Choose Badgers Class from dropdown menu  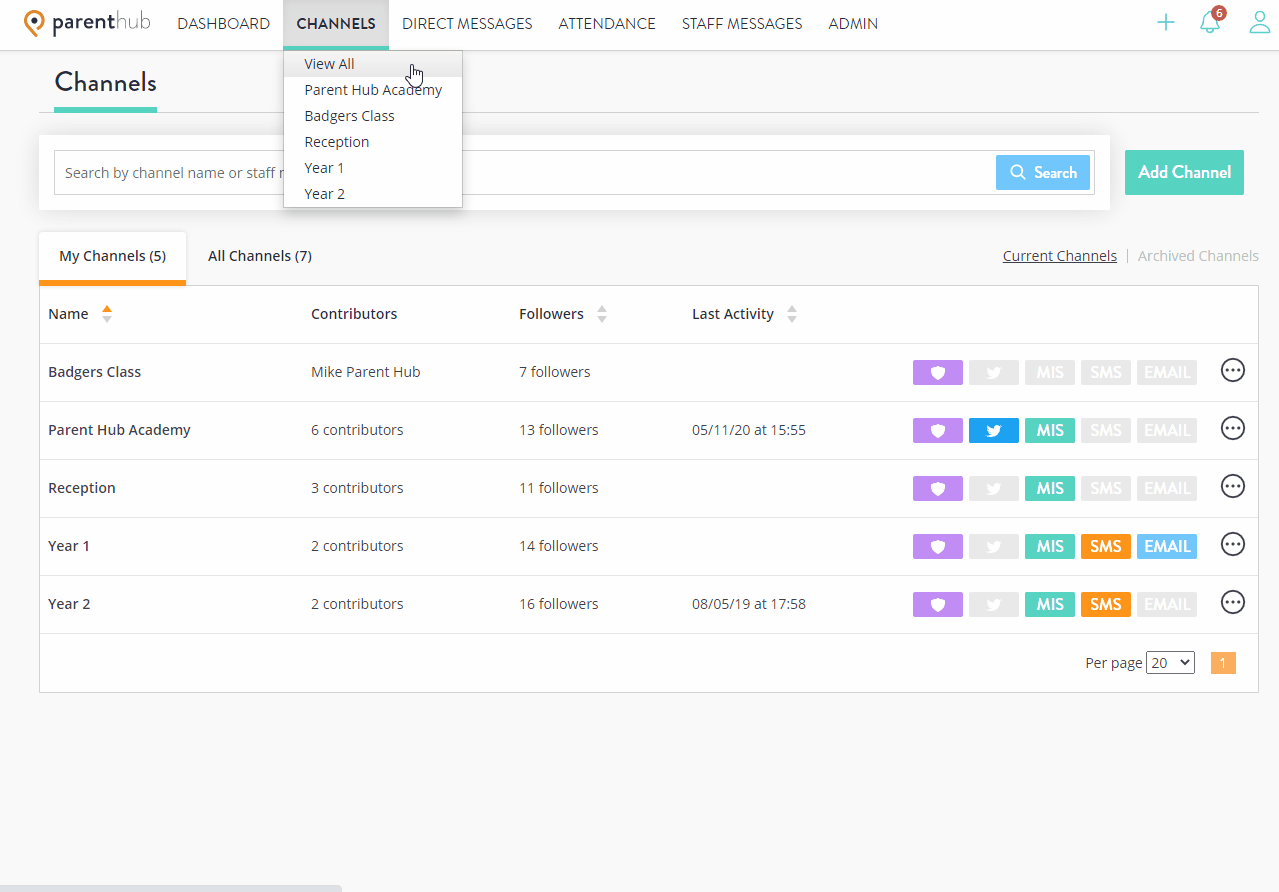point(373,116)
